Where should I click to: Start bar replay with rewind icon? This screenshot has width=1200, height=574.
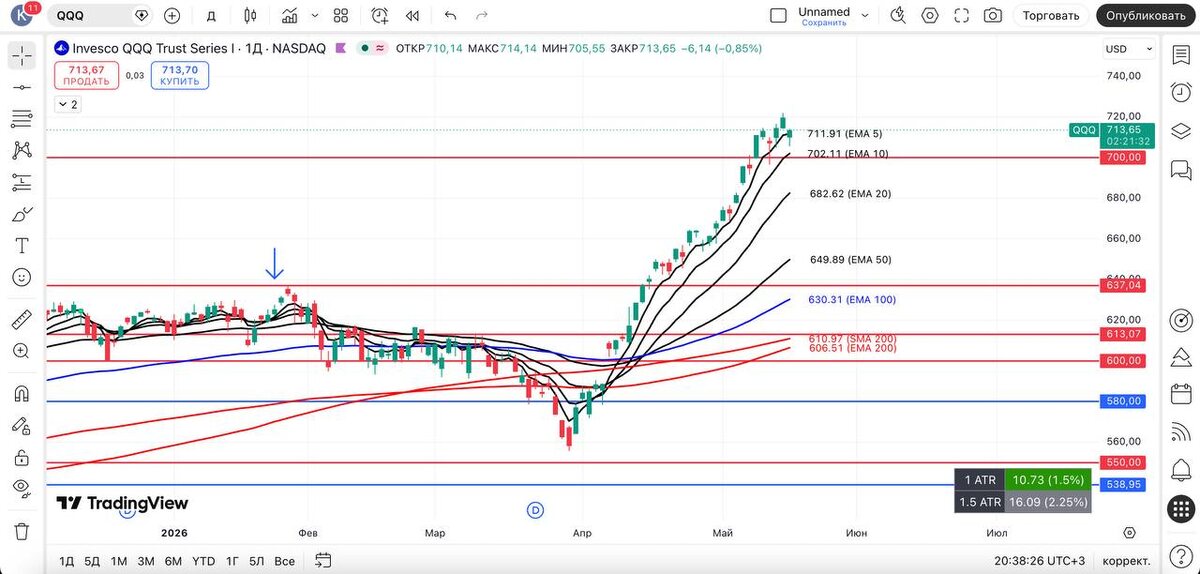click(x=412, y=15)
